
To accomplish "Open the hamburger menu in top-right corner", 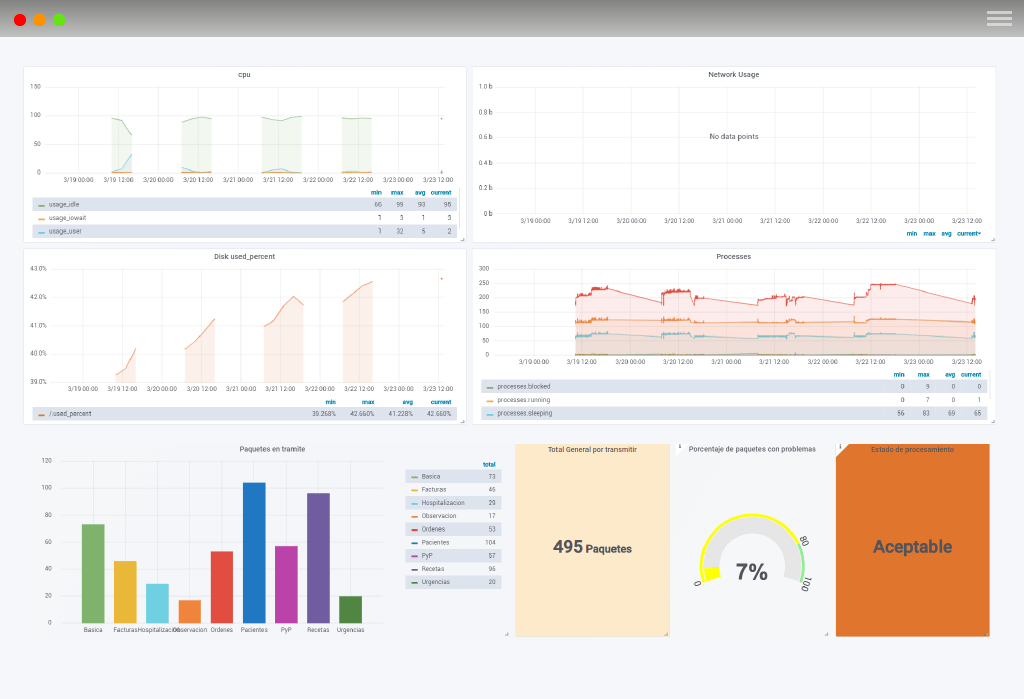I will (999, 18).
